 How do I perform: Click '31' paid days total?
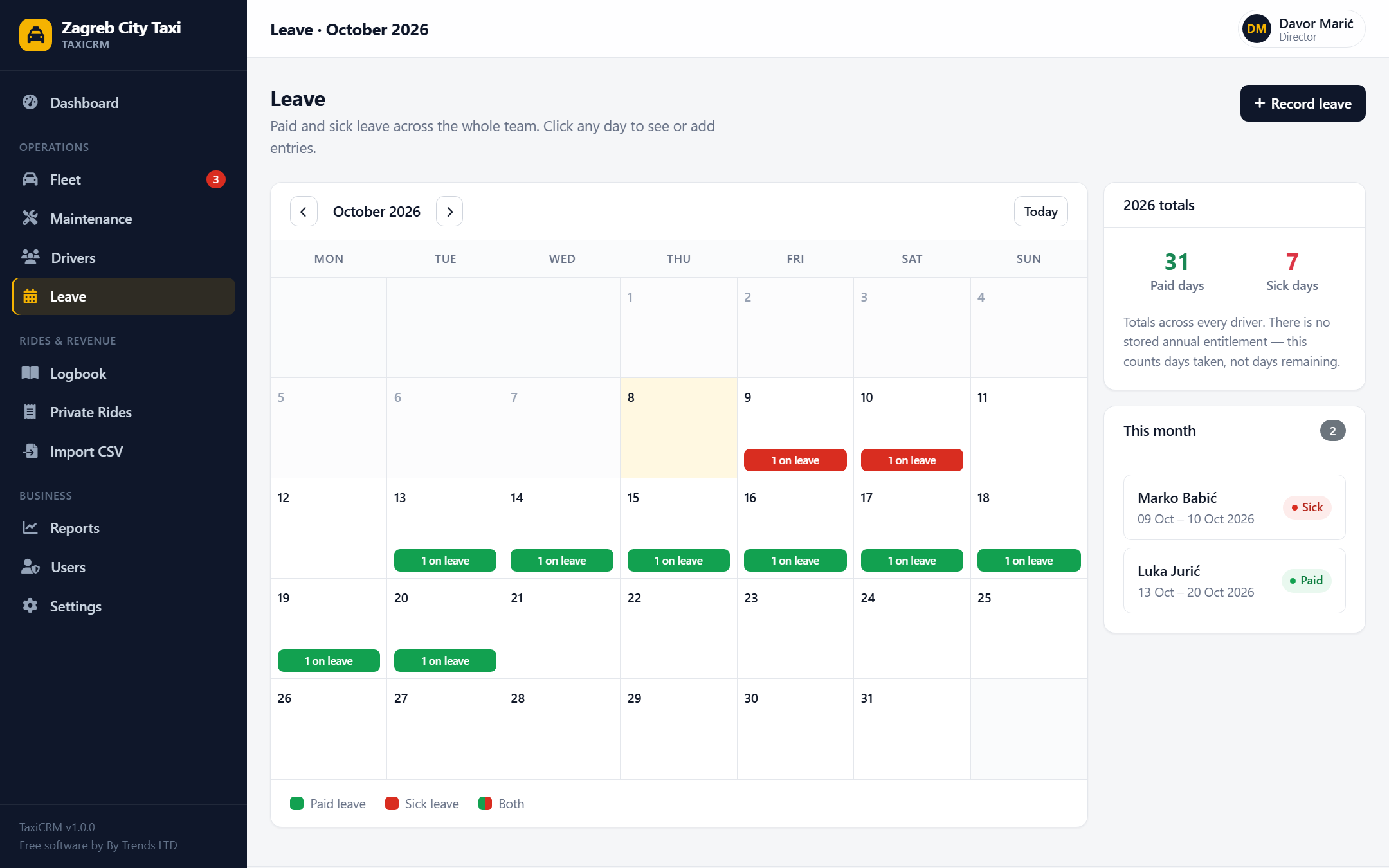click(x=1177, y=262)
